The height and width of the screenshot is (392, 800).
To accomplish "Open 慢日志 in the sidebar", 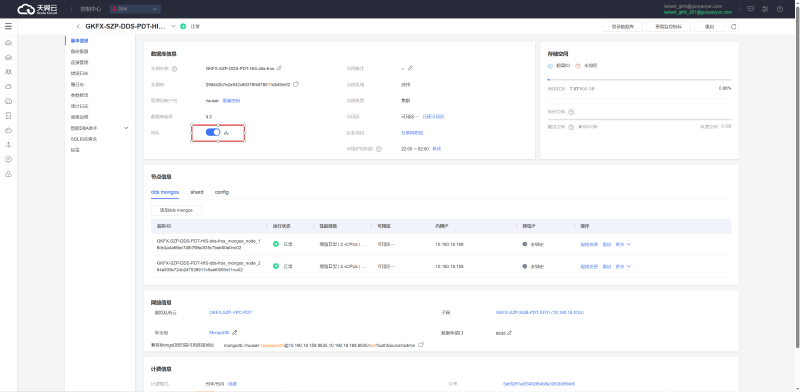I will (x=77, y=84).
